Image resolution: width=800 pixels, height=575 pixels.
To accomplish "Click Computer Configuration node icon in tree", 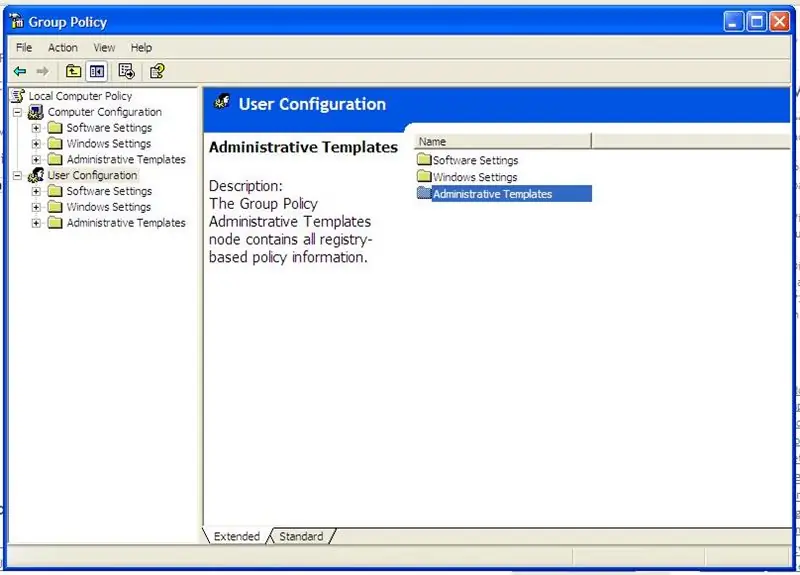I will [x=36, y=112].
